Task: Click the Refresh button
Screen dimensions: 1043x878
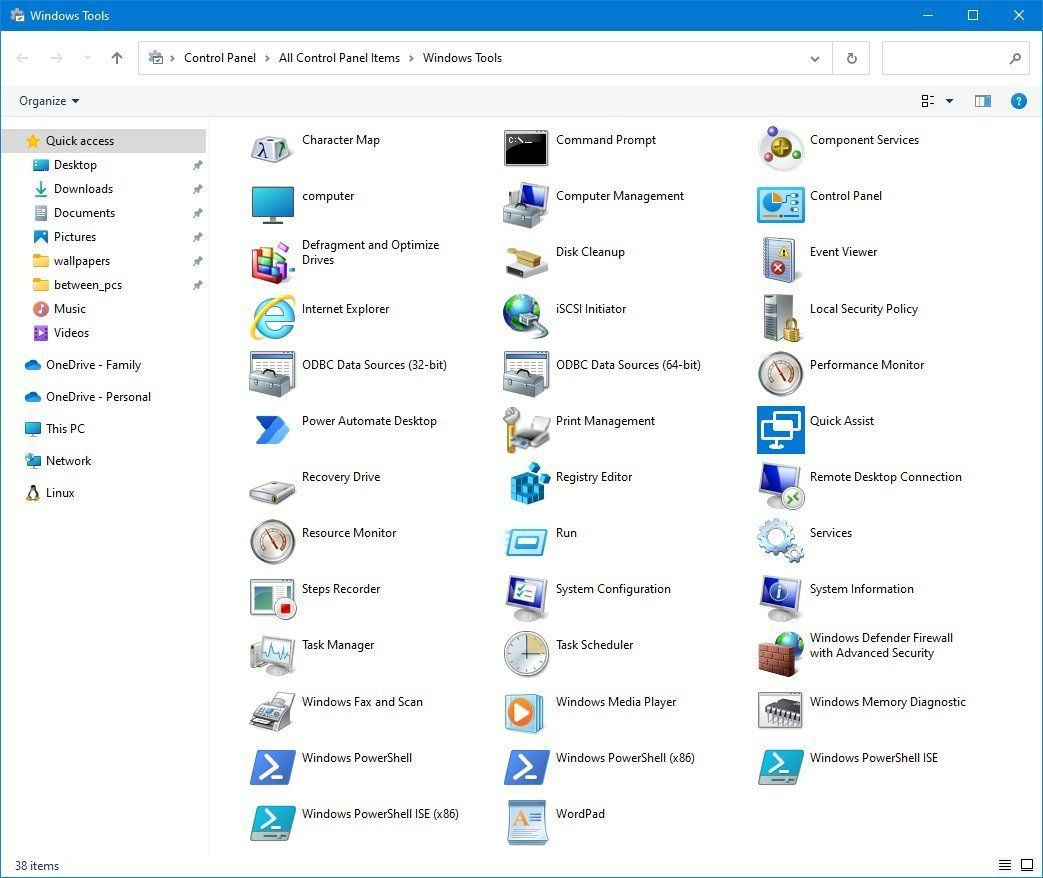Action: pos(850,58)
